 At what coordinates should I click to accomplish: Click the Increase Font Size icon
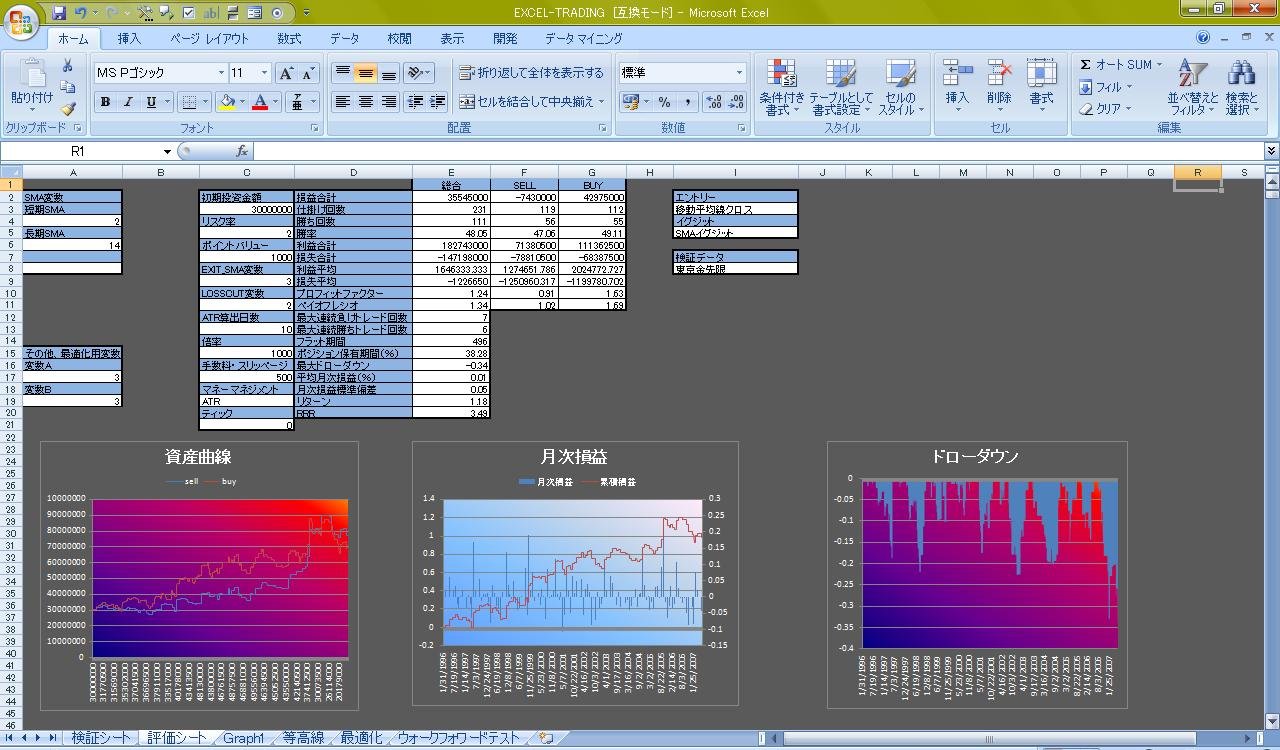click(x=286, y=73)
